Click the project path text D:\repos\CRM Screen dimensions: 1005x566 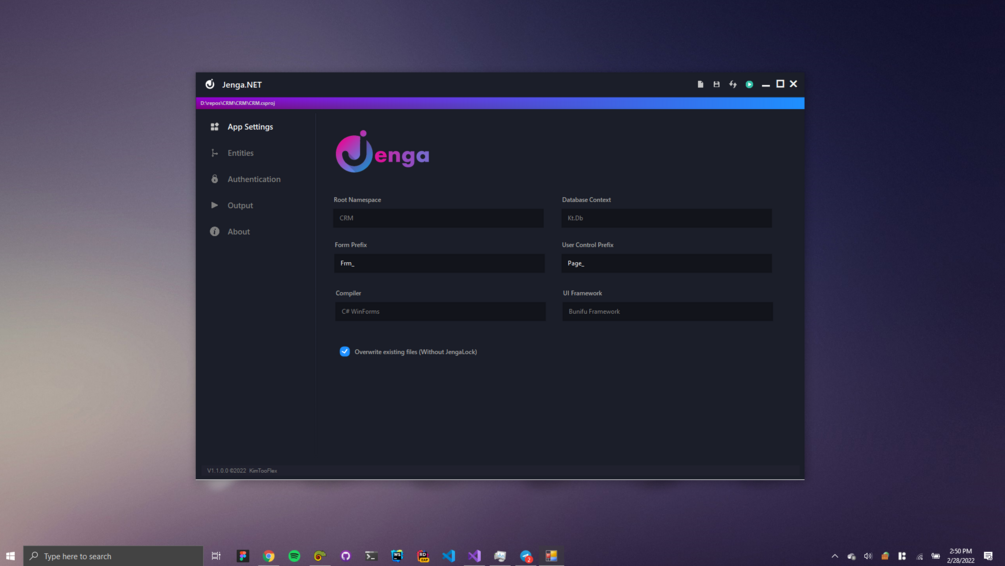tap(238, 103)
